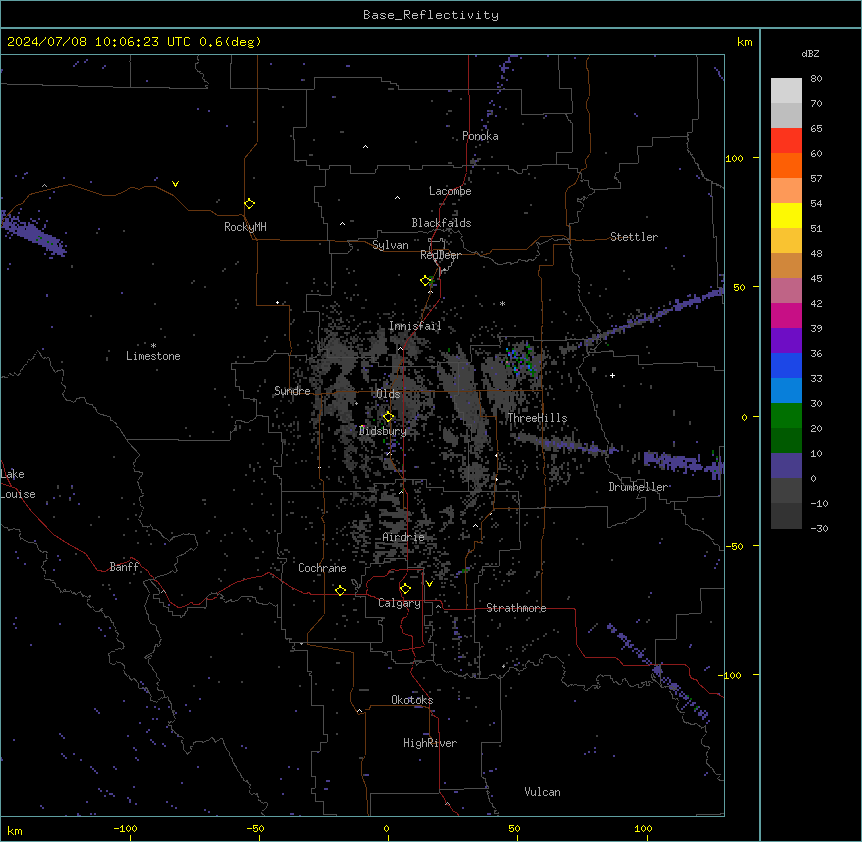The width and height of the screenshot is (862, 842).
Task: Pick the light gray 70-80 dBZ swatch
Action: [786, 91]
